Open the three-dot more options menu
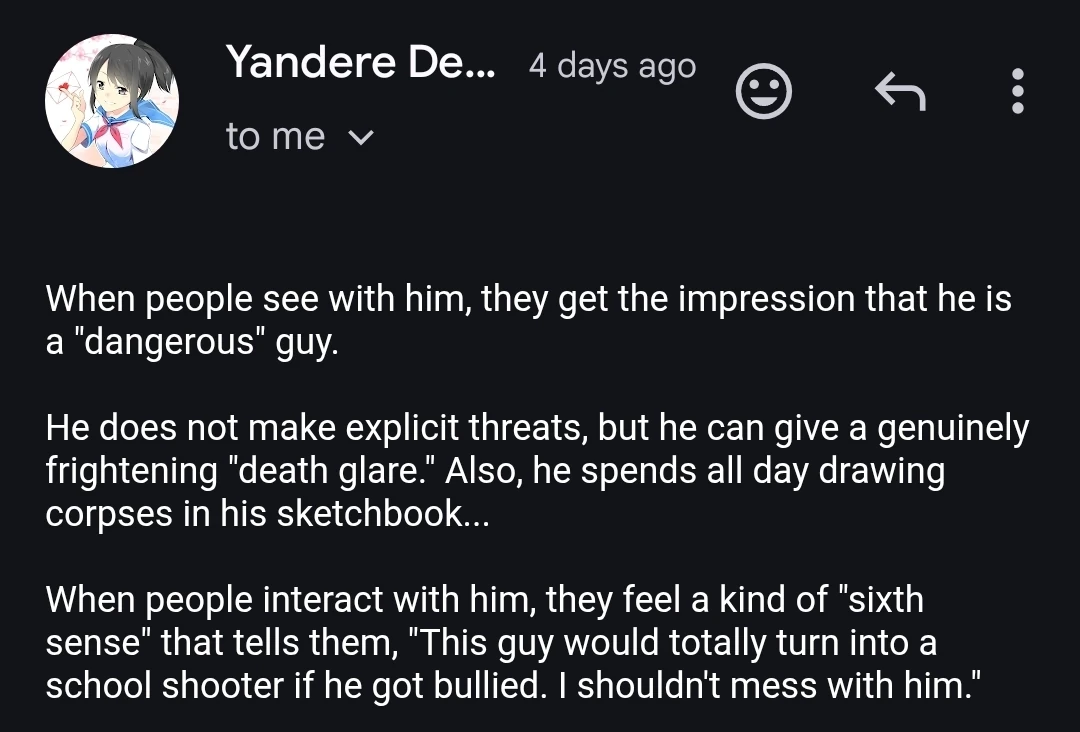The width and height of the screenshot is (1080, 732). [1018, 92]
